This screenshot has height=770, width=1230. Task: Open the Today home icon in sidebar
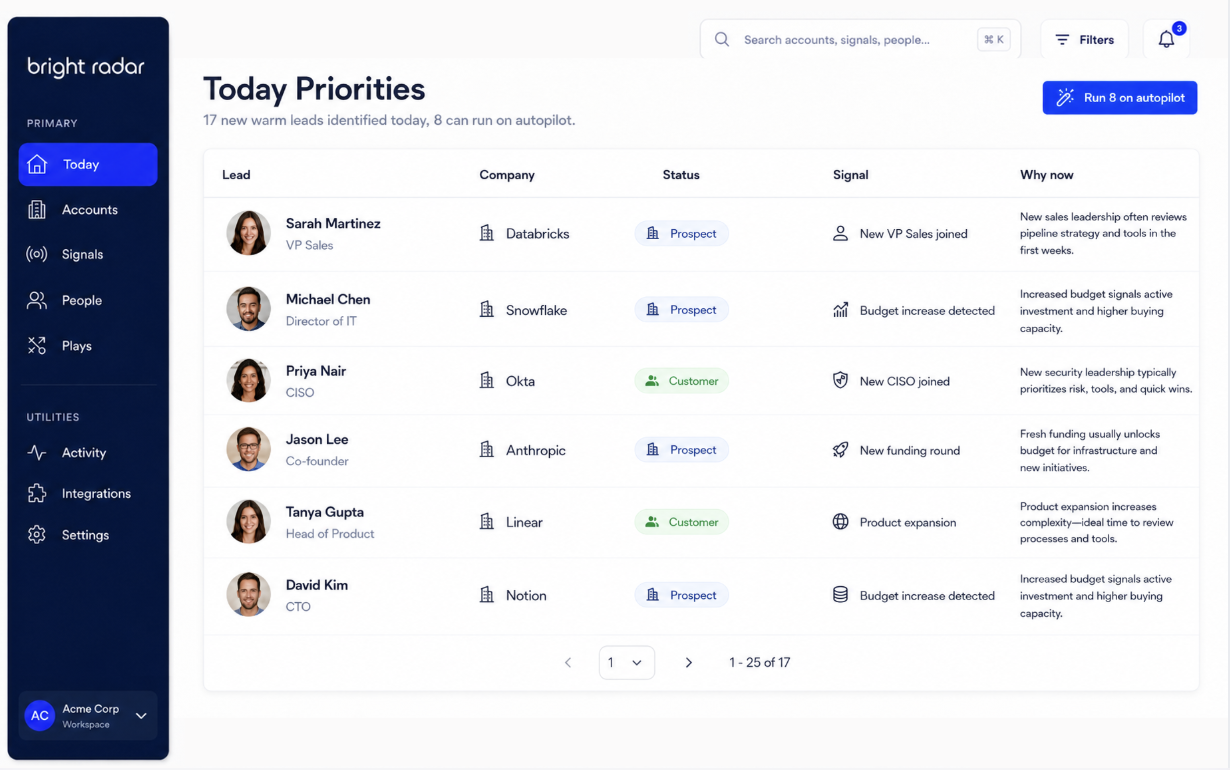tap(37, 164)
